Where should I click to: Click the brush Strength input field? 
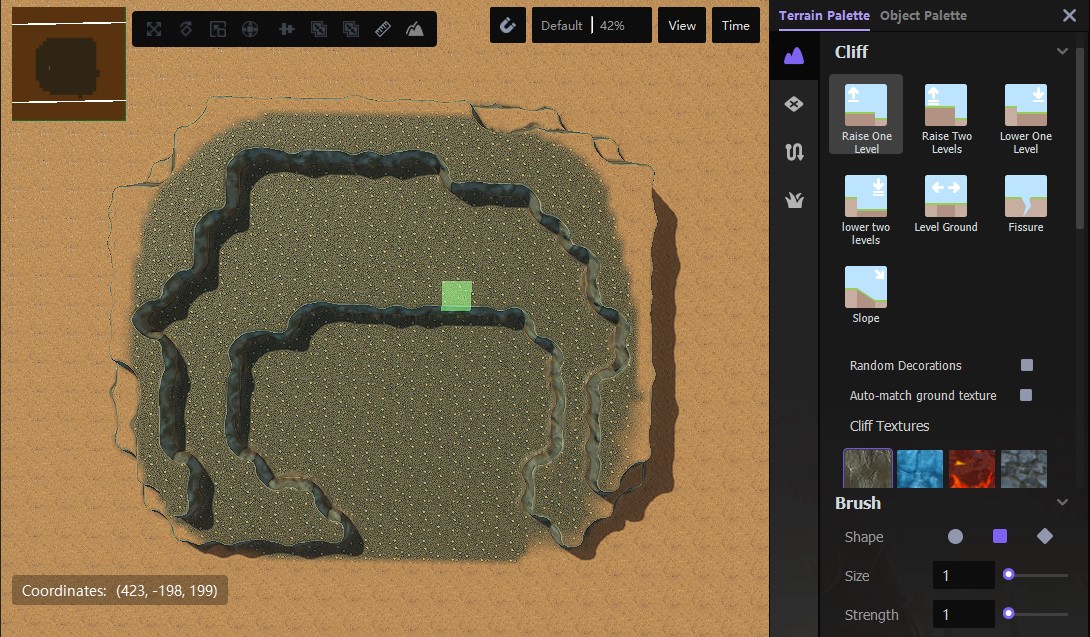click(963, 614)
